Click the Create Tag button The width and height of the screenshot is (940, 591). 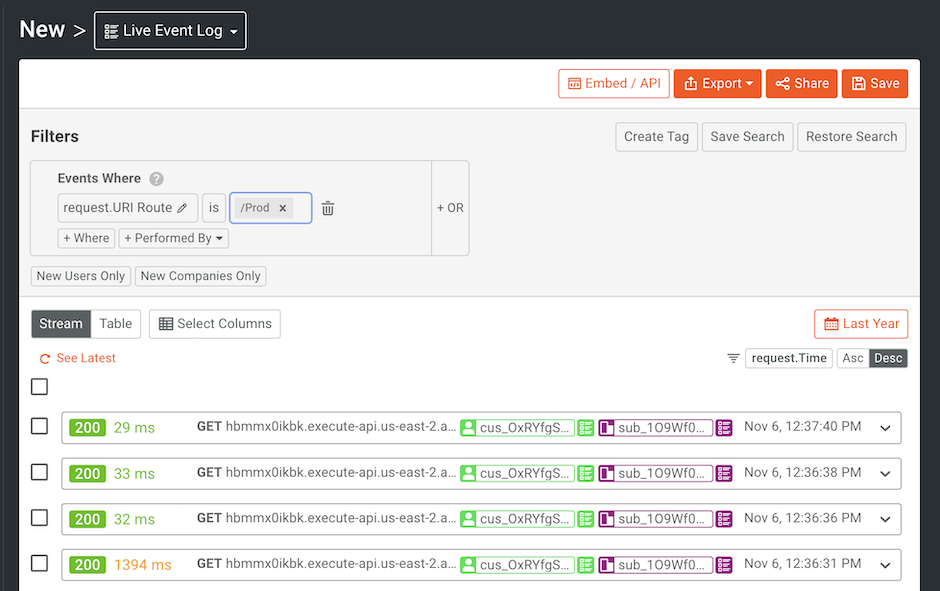pyautogui.click(x=656, y=137)
